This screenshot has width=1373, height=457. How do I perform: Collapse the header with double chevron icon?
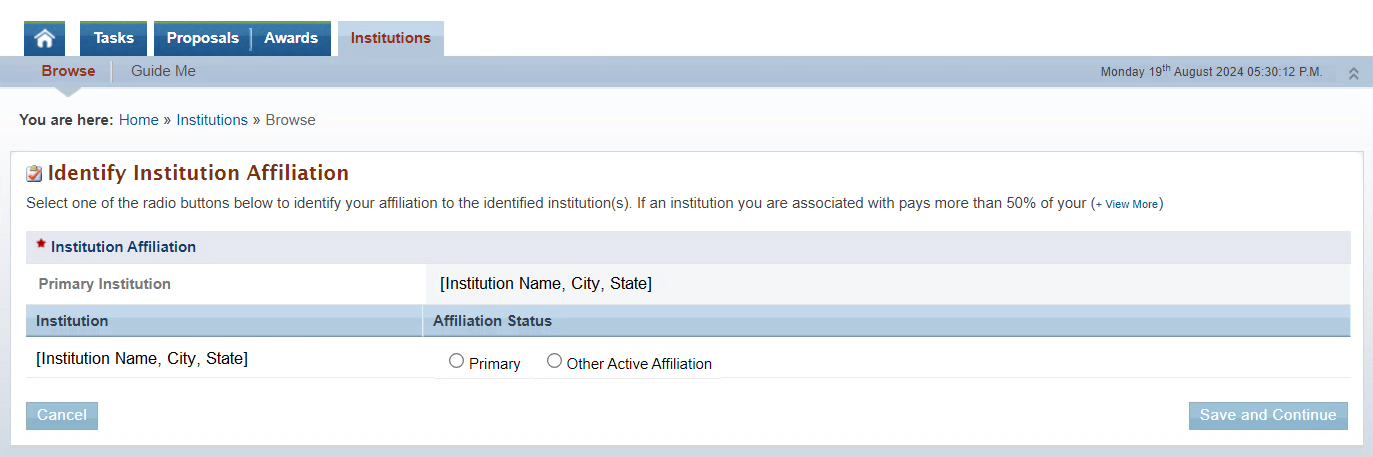point(1353,73)
